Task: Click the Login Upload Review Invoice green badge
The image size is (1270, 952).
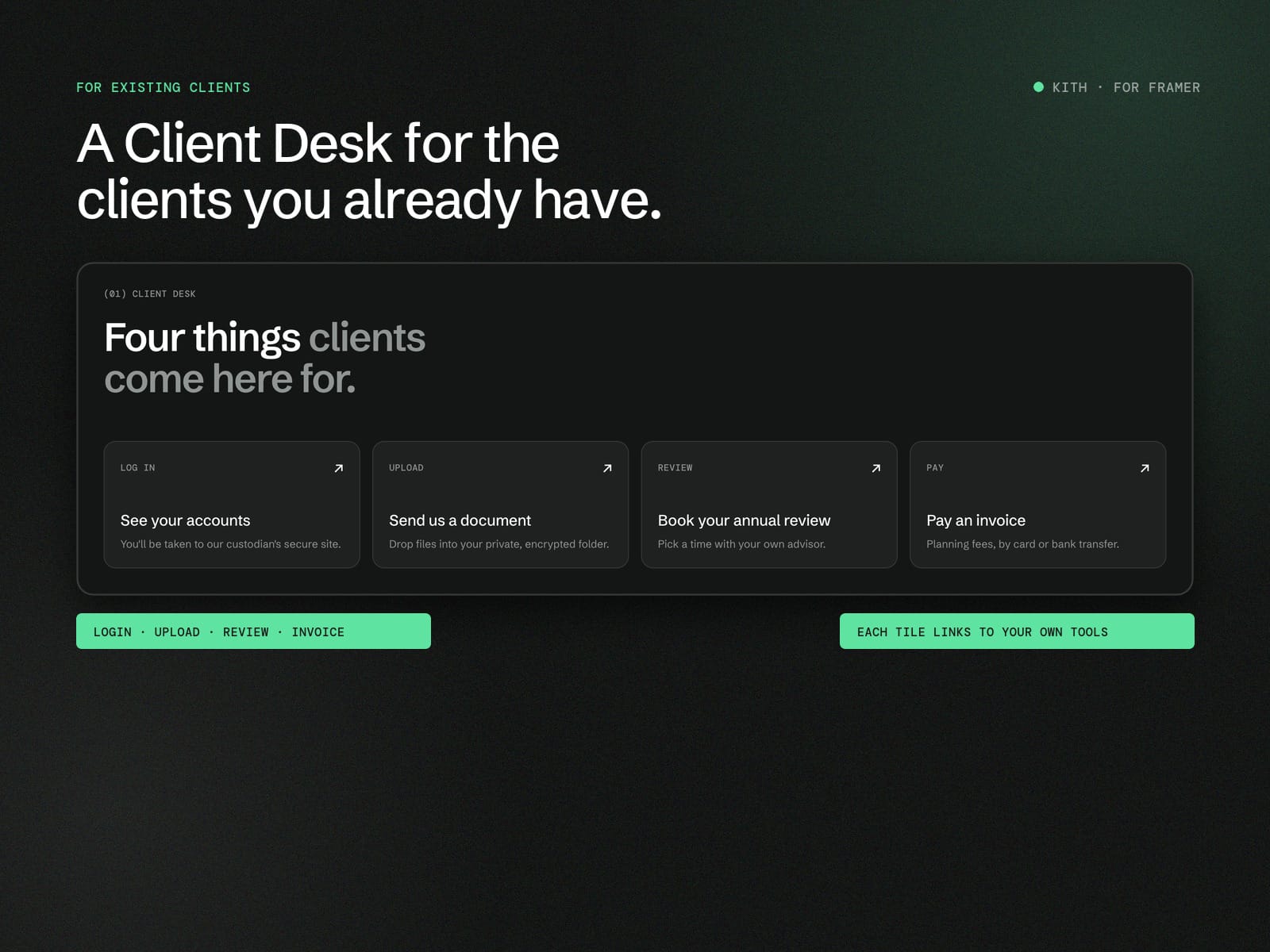Action: 253,631
